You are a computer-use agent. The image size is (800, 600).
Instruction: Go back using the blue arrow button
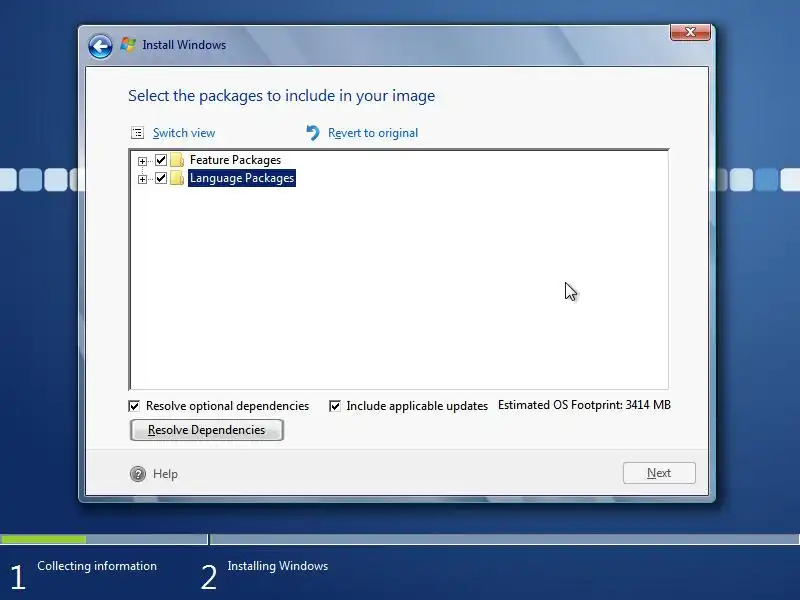(100, 47)
